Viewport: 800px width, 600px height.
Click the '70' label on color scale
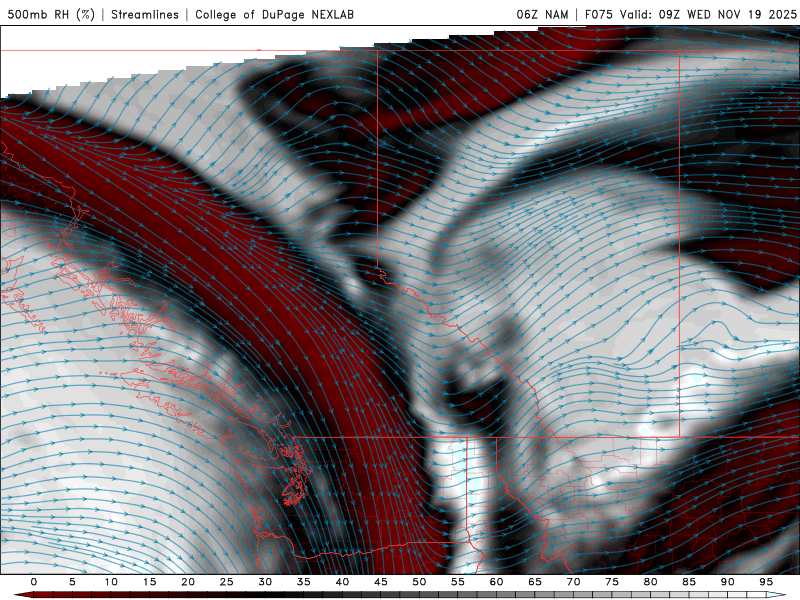click(x=573, y=582)
